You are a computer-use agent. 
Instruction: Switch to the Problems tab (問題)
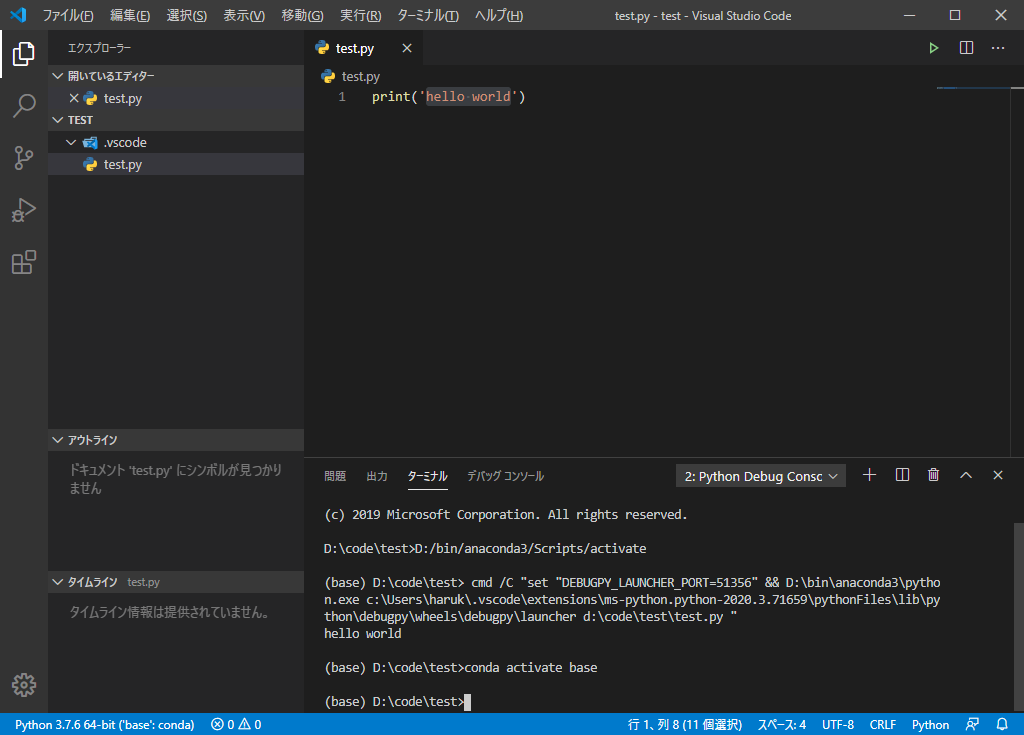[335, 476]
